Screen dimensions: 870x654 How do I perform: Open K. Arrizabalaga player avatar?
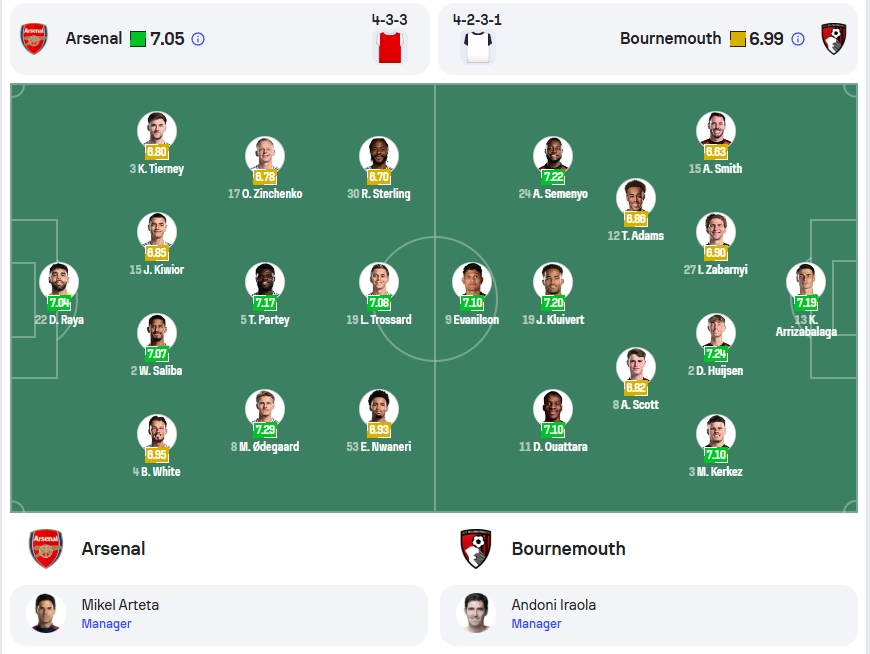tap(806, 282)
